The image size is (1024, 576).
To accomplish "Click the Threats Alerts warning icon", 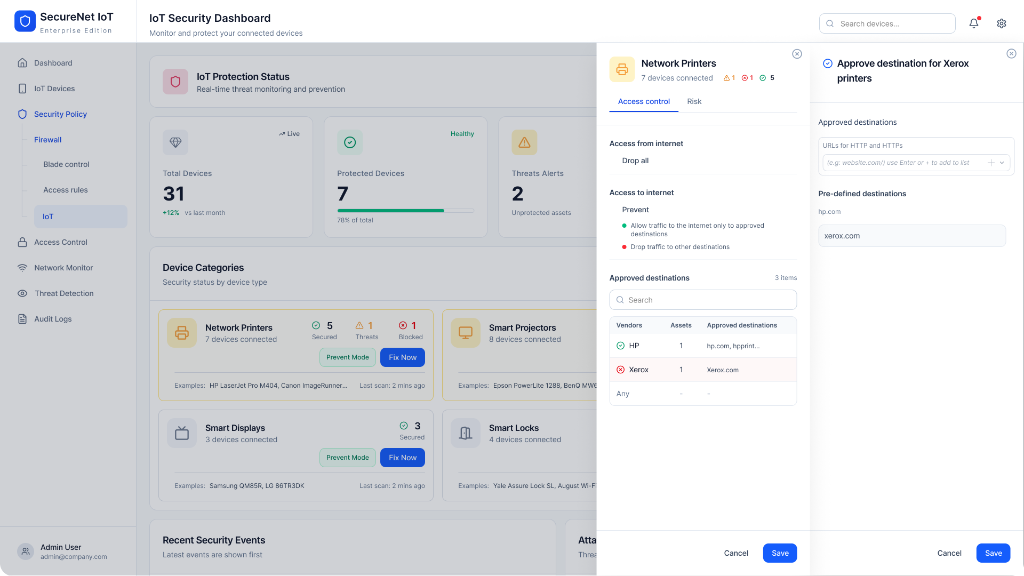I will coord(524,142).
